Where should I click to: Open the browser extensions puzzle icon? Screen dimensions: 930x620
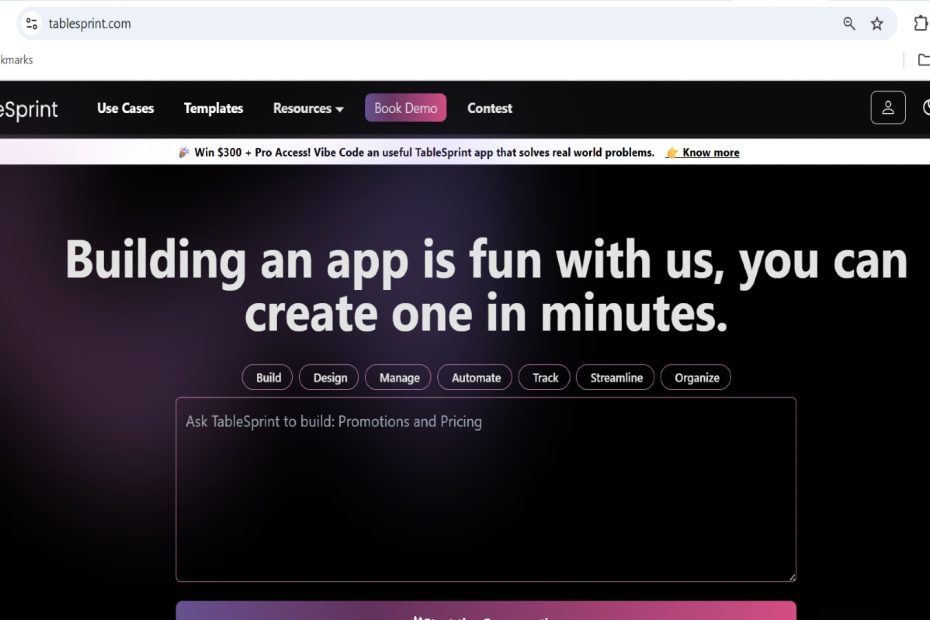(x=921, y=24)
